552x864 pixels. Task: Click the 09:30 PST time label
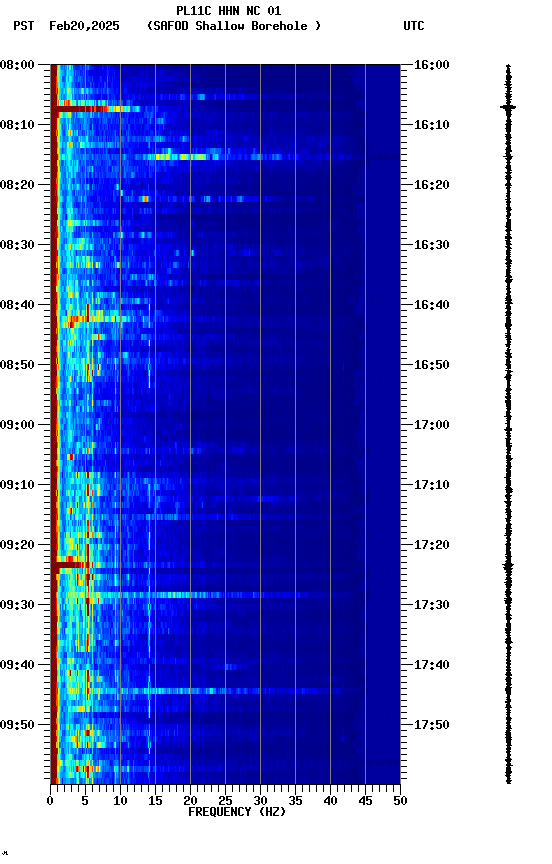(17, 606)
